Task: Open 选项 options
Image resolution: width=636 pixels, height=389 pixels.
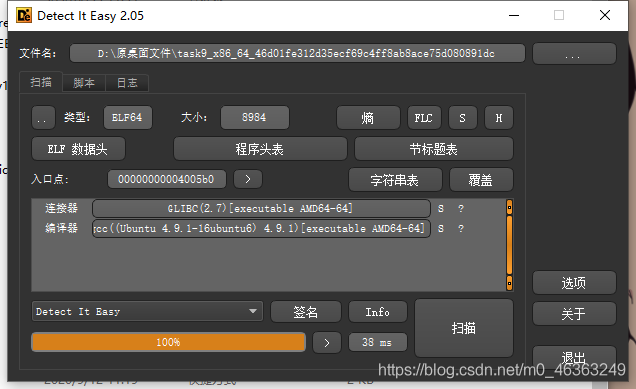Action: pyautogui.click(x=574, y=283)
